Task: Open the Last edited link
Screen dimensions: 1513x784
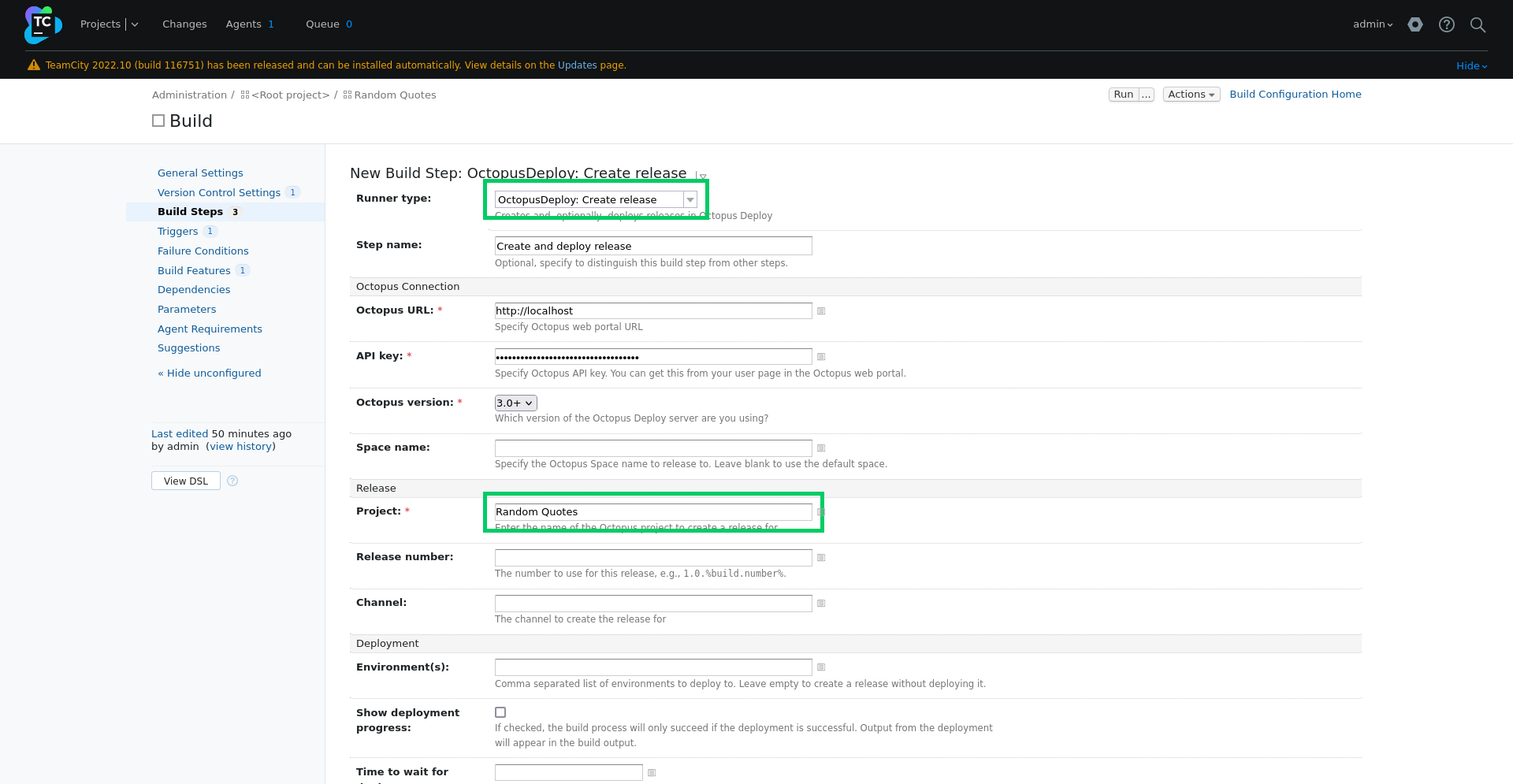Action: (180, 434)
